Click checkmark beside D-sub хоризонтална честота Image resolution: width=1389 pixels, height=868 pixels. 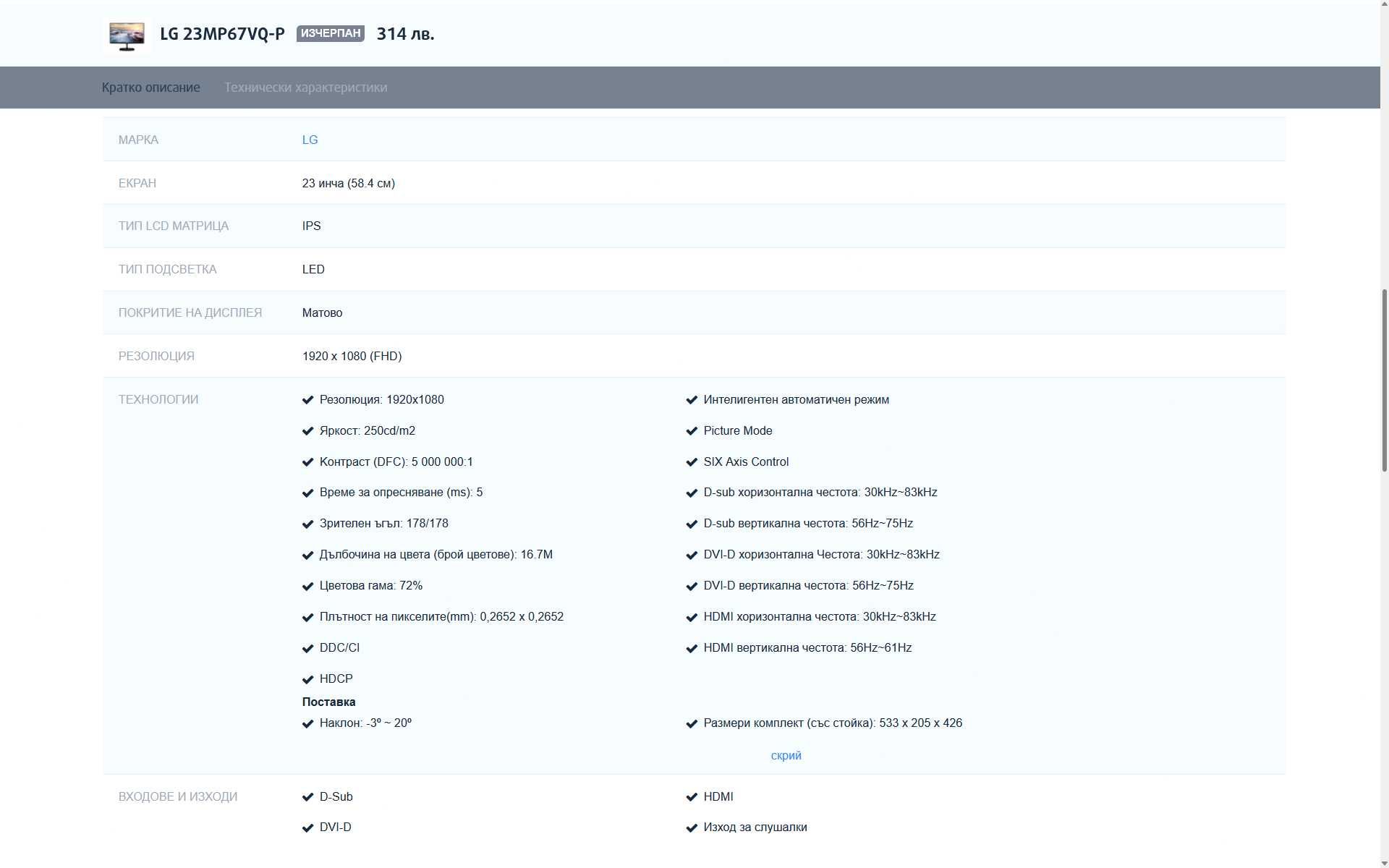tap(692, 493)
